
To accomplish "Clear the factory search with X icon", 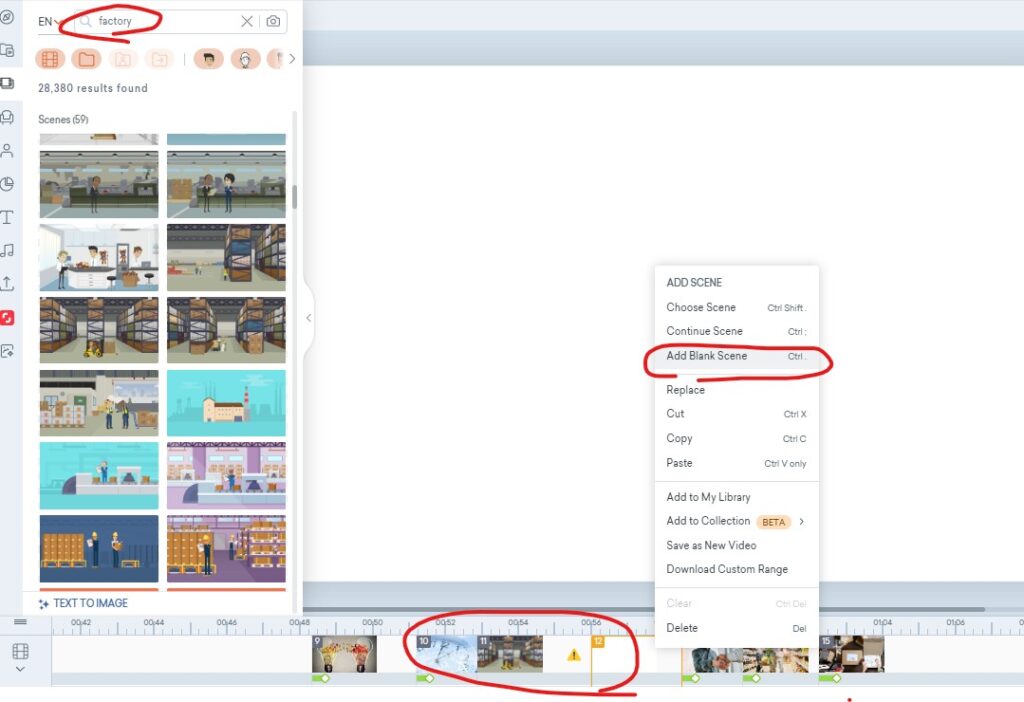I will [247, 22].
